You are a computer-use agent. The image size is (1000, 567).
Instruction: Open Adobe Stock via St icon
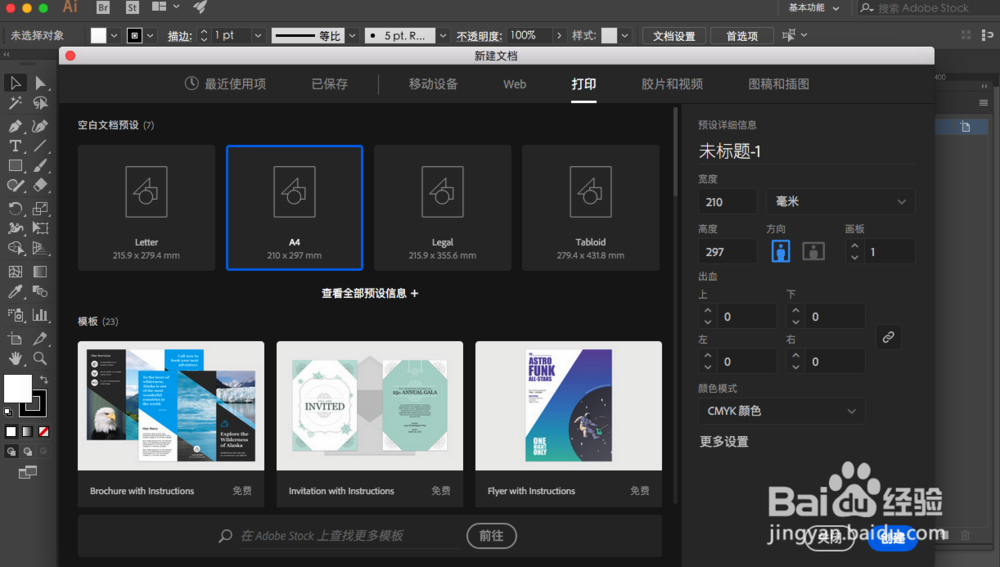pyautogui.click(x=132, y=8)
